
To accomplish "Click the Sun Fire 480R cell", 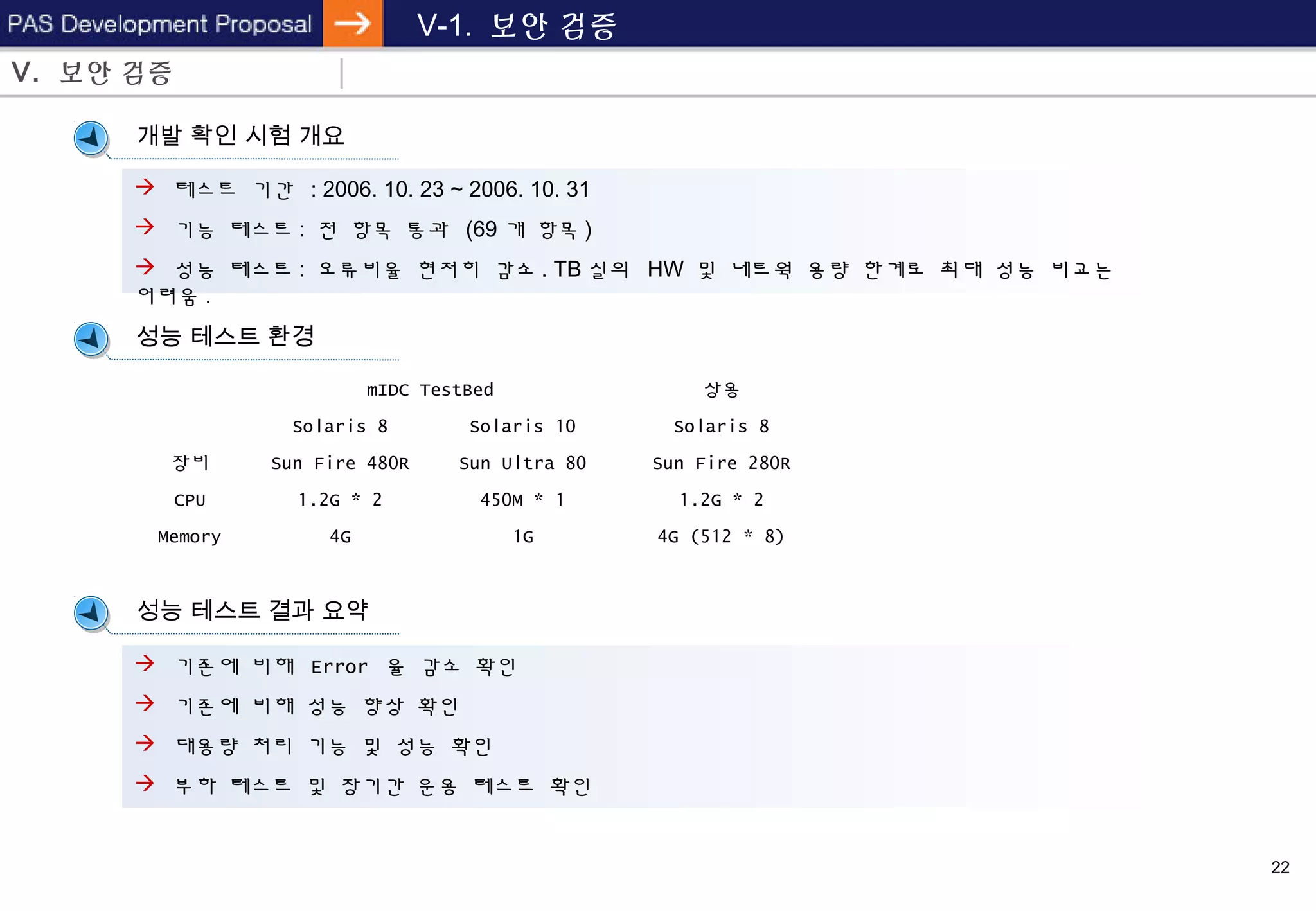I will point(340,463).
